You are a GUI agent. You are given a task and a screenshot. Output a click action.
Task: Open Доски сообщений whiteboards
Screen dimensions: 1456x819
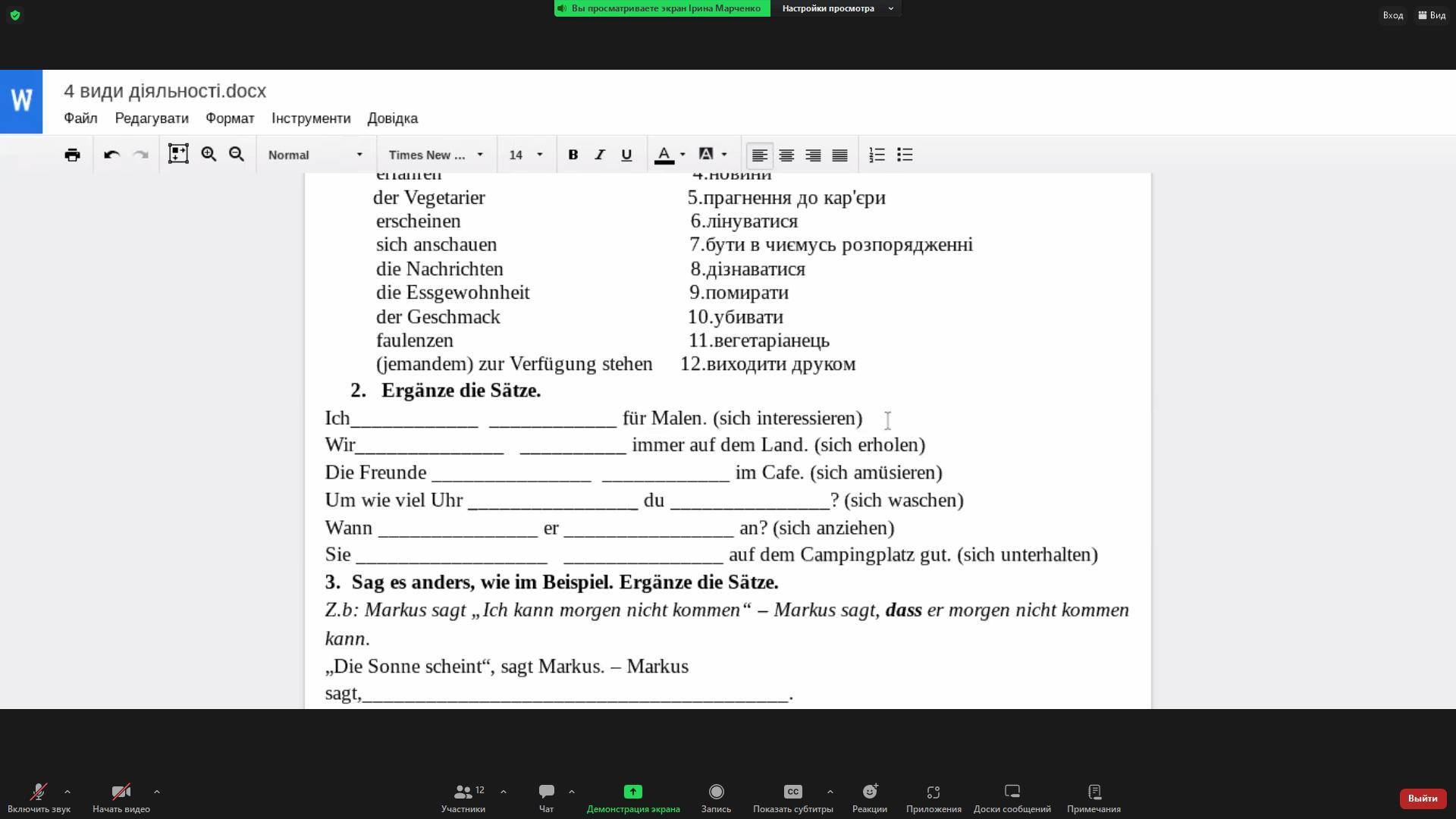click(x=1012, y=799)
